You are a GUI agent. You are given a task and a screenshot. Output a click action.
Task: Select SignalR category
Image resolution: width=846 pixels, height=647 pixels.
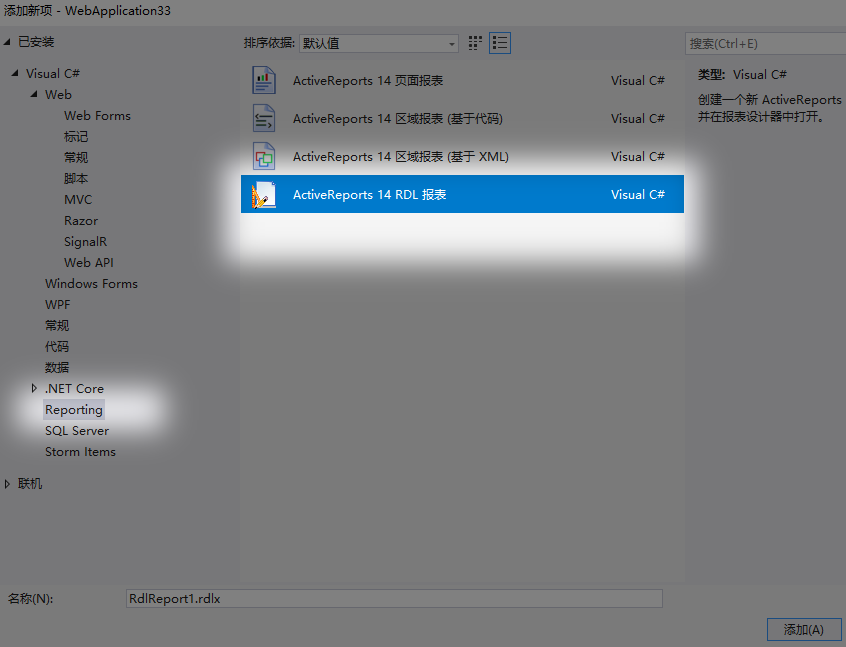coord(85,242)
